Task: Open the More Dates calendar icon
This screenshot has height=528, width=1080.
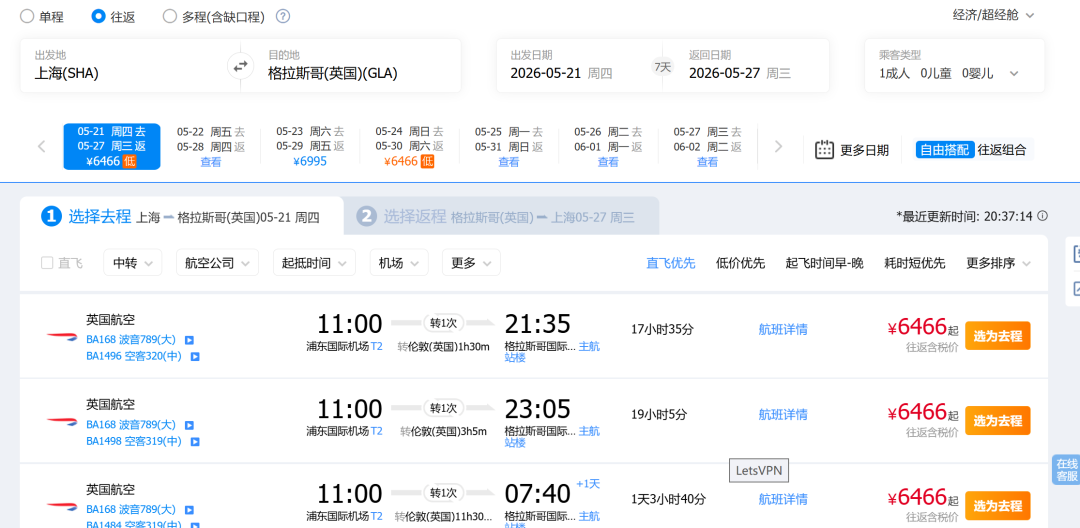Action: click(824, 149)
